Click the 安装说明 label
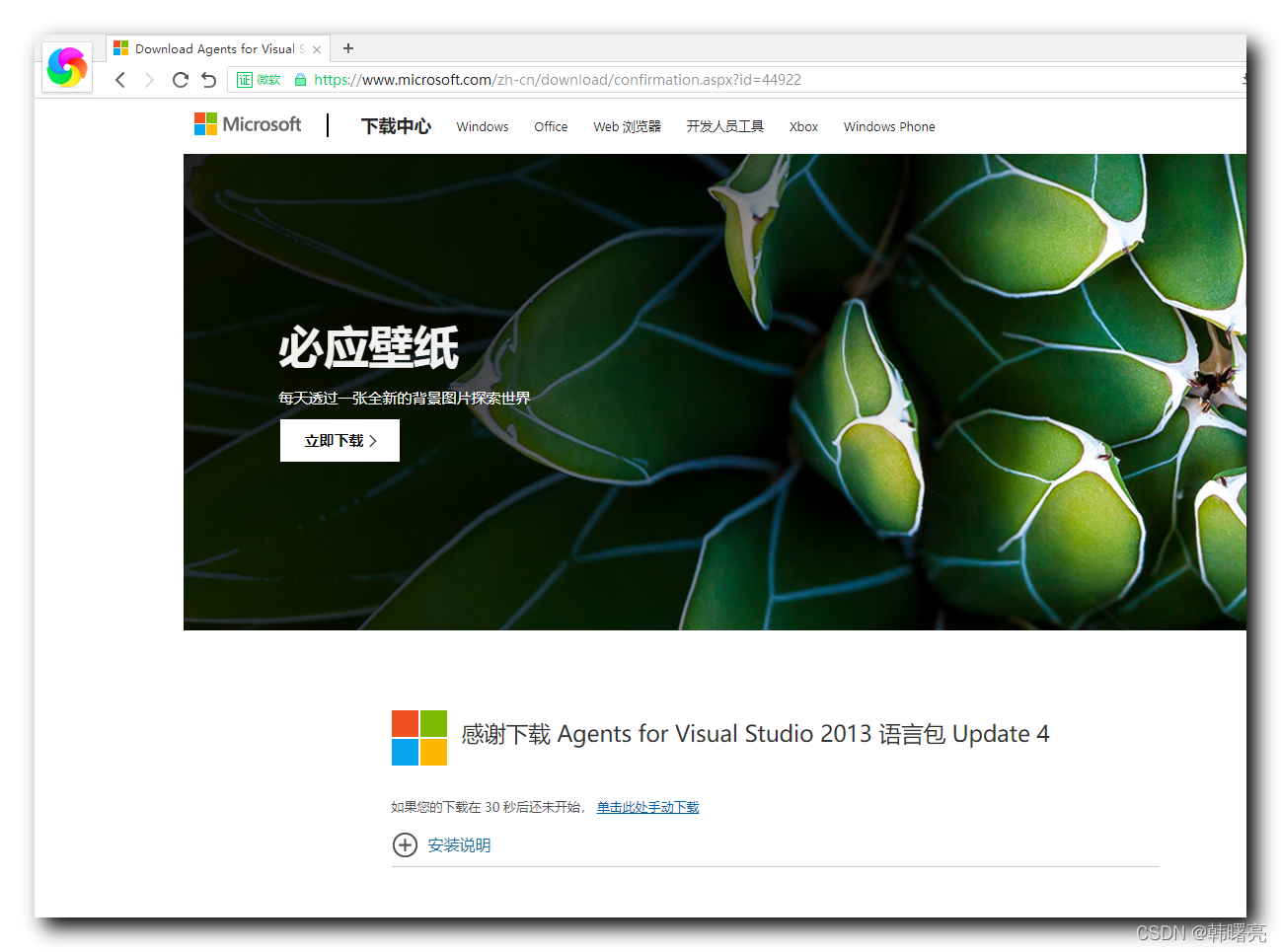The height and width of the screenshot is (952, 1281). coord(459,845)
